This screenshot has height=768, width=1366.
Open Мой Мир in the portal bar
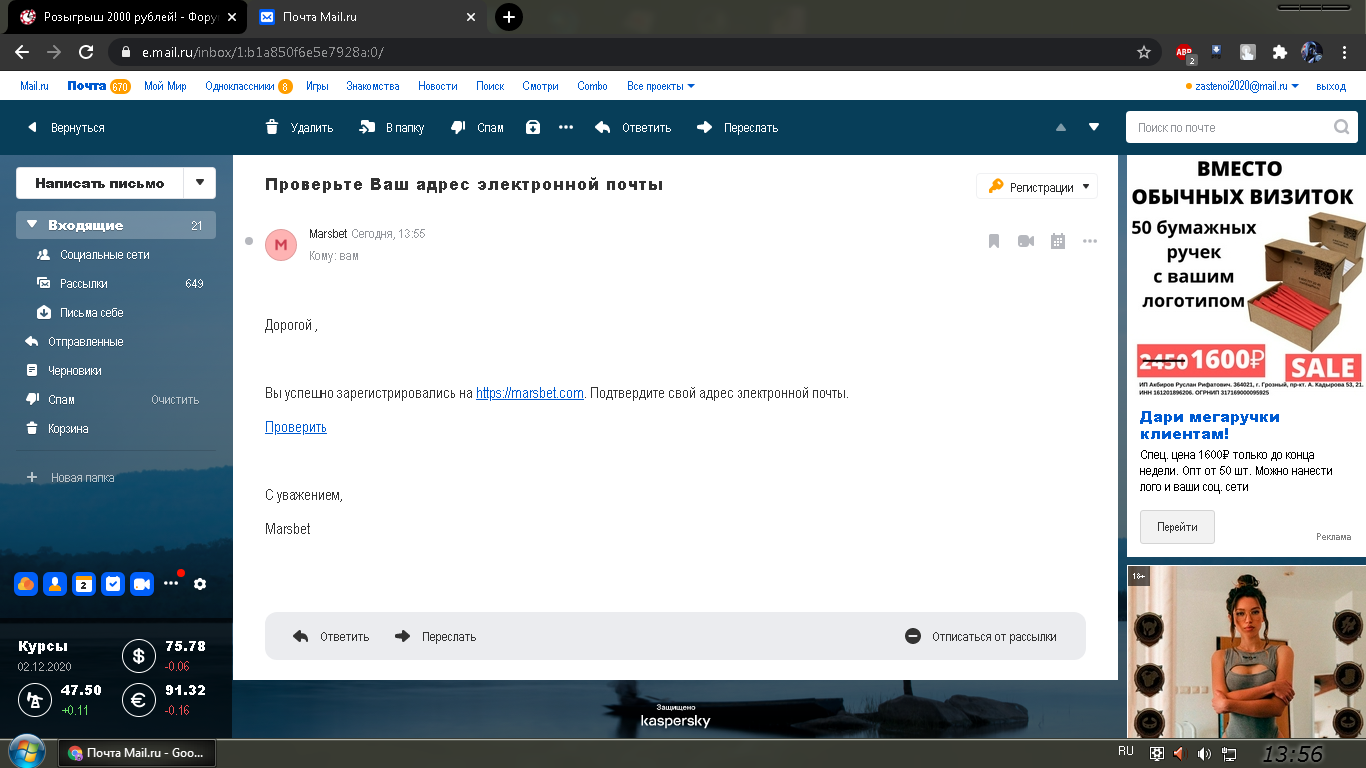coord(165,86)
